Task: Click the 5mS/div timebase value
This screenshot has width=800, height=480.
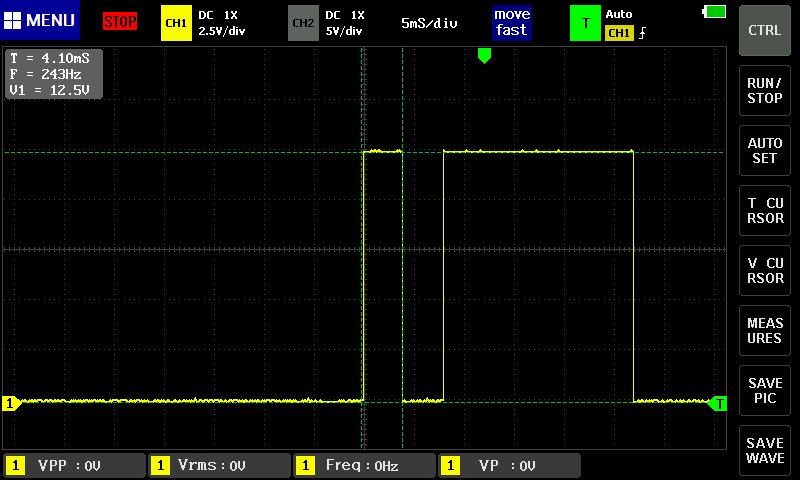Action: (x=429, y=23)
